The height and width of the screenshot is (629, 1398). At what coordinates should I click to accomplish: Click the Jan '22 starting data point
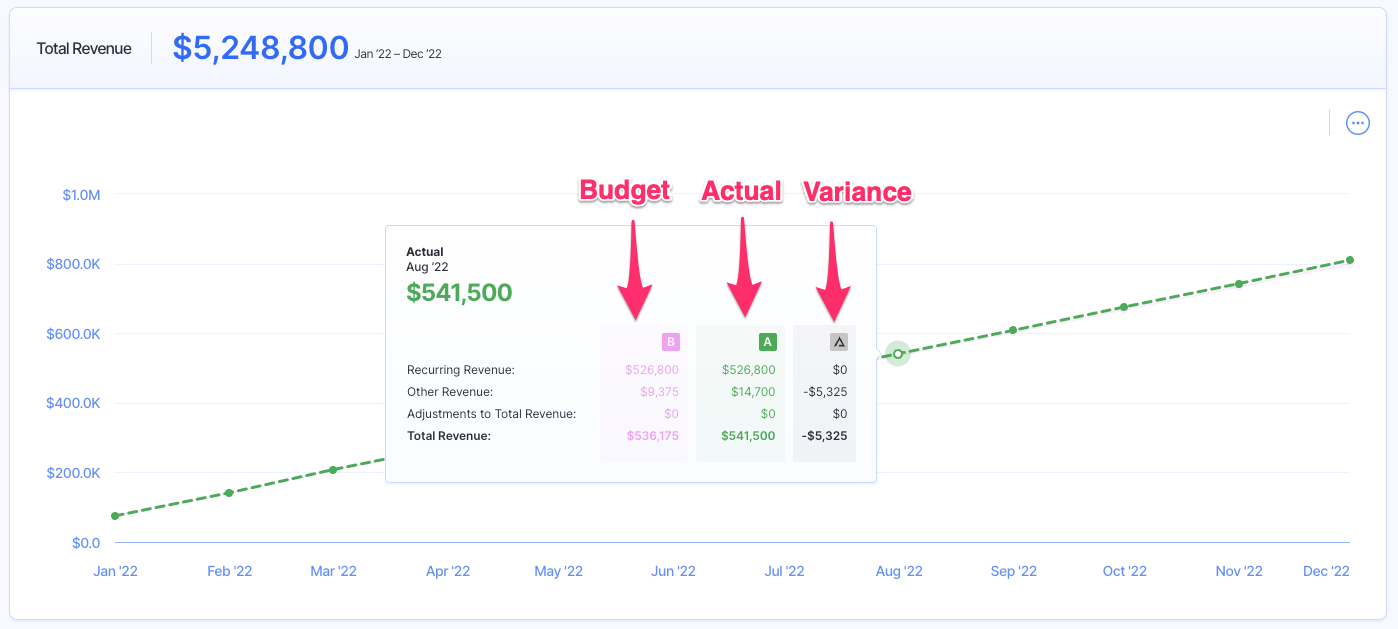115,515
